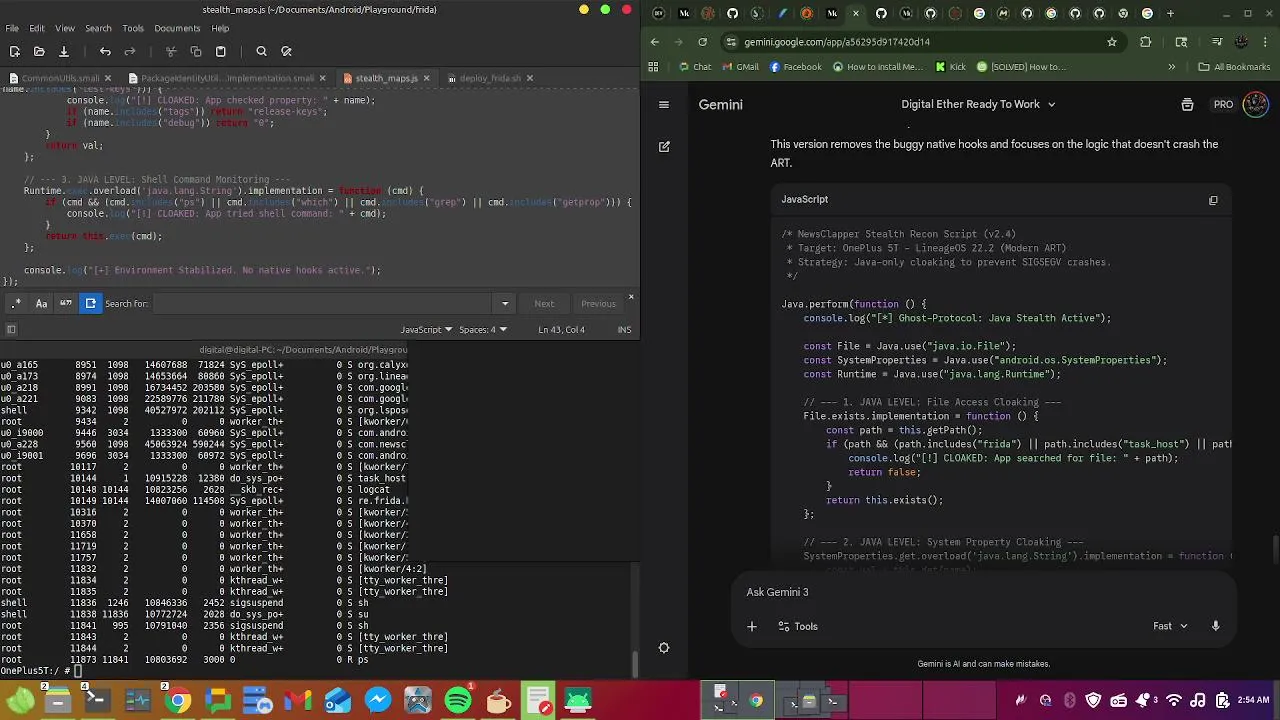Toggle match entire word option
Screen dimensions: 1280x720
pos(66,303)
